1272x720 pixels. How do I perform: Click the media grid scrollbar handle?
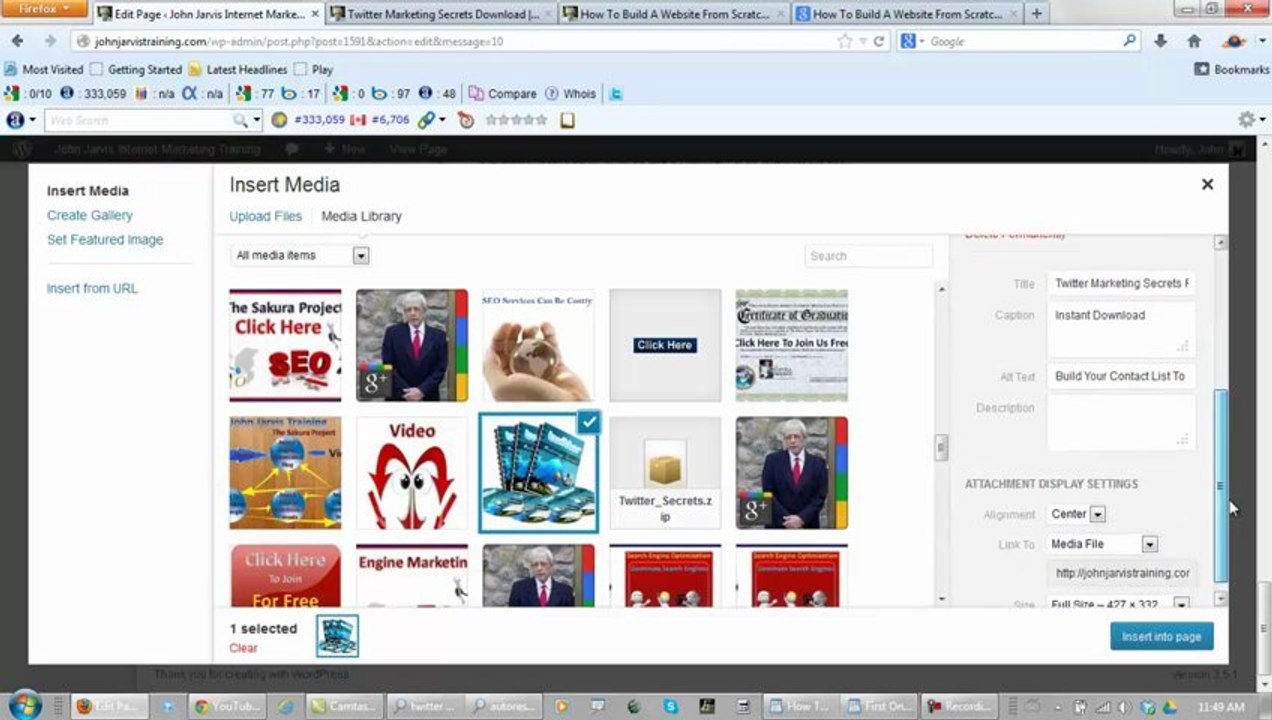click(x=941, y=448)
